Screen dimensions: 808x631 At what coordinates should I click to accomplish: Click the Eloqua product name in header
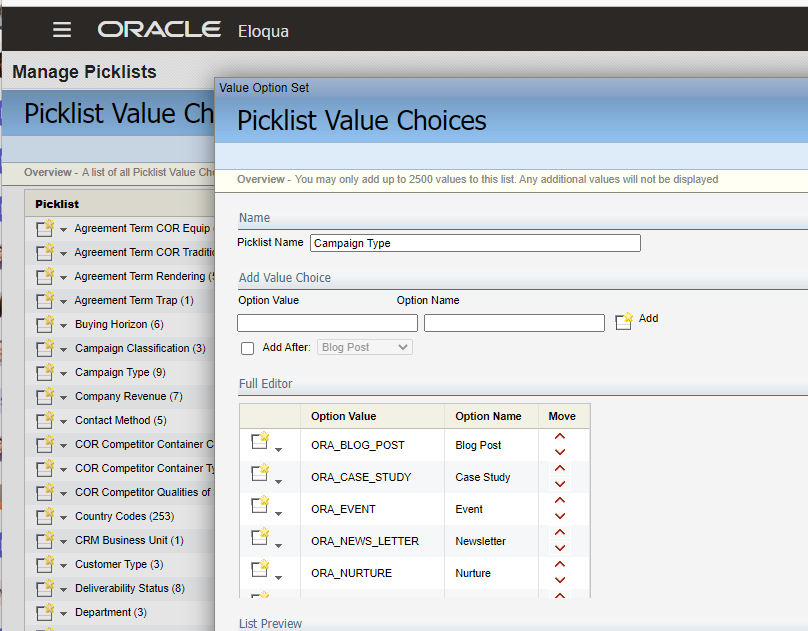(263, 31)
